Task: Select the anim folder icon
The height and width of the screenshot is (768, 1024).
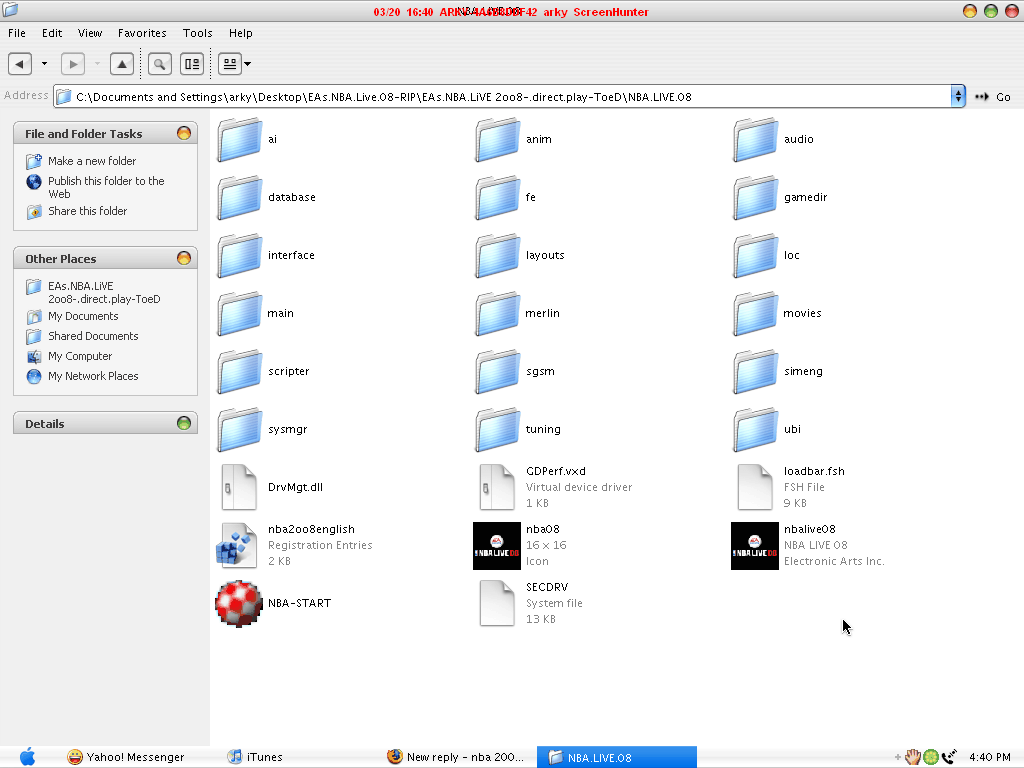Action: coord(498,140)
